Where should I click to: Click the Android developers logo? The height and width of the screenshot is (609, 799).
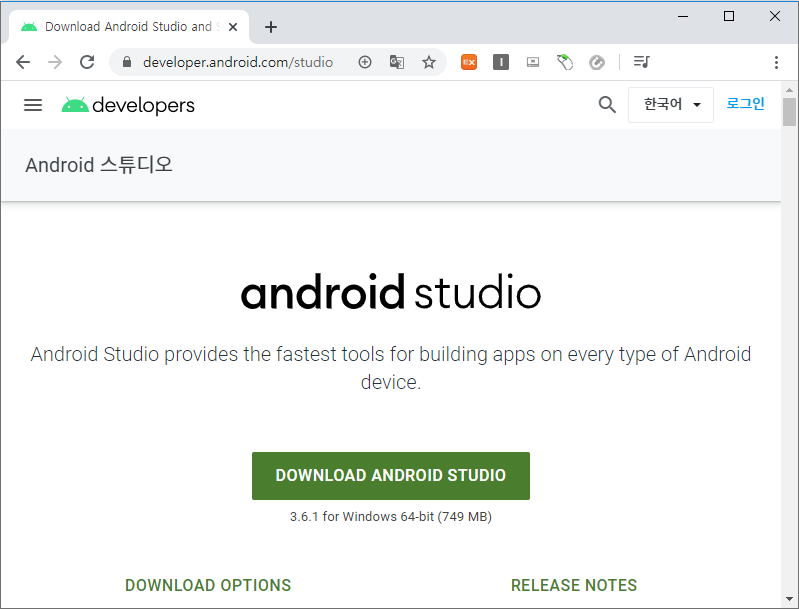click(128, 105)
